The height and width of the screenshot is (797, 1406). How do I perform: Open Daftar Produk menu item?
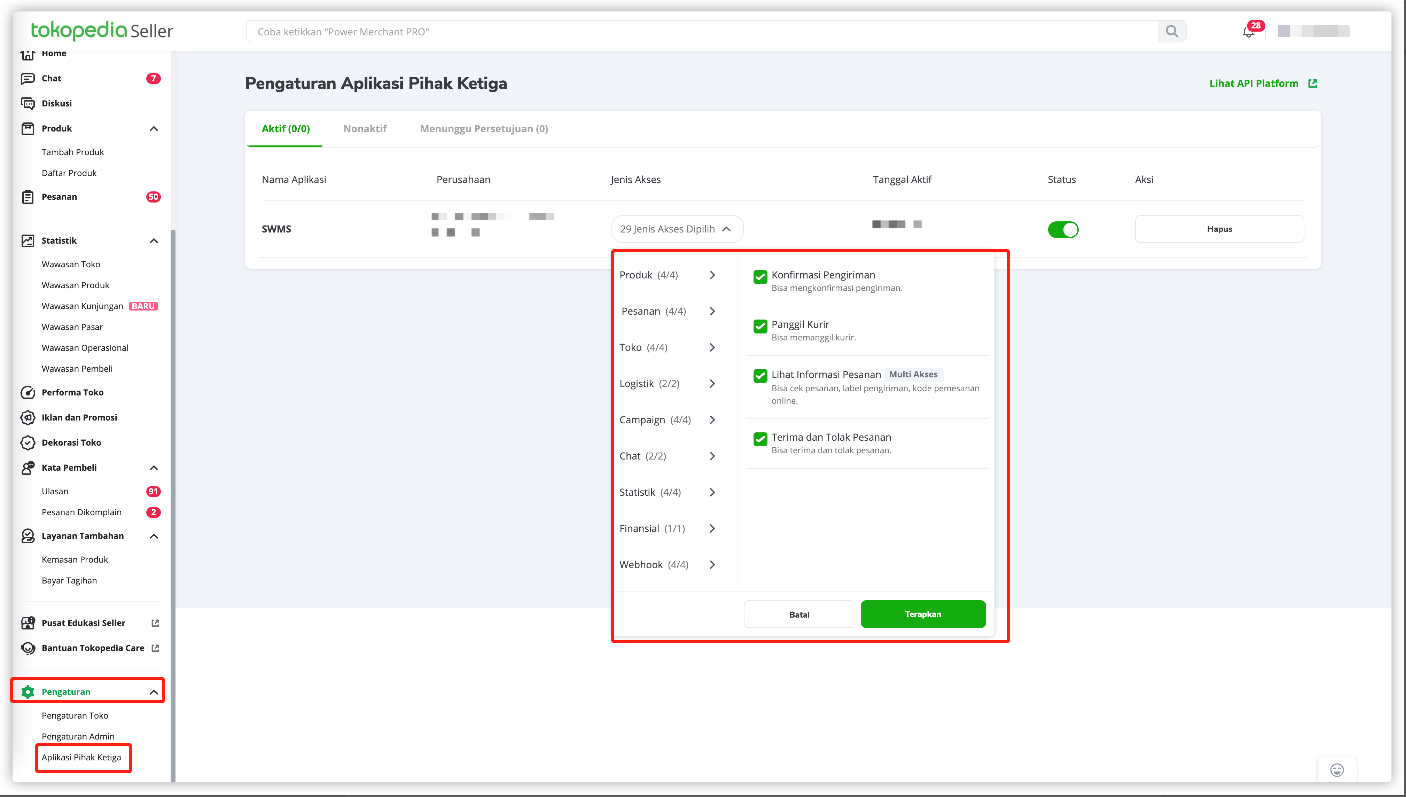[69, 173]
